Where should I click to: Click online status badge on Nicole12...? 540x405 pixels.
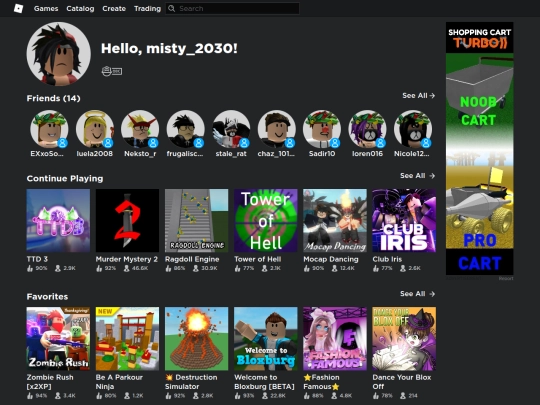coord(426,143)
